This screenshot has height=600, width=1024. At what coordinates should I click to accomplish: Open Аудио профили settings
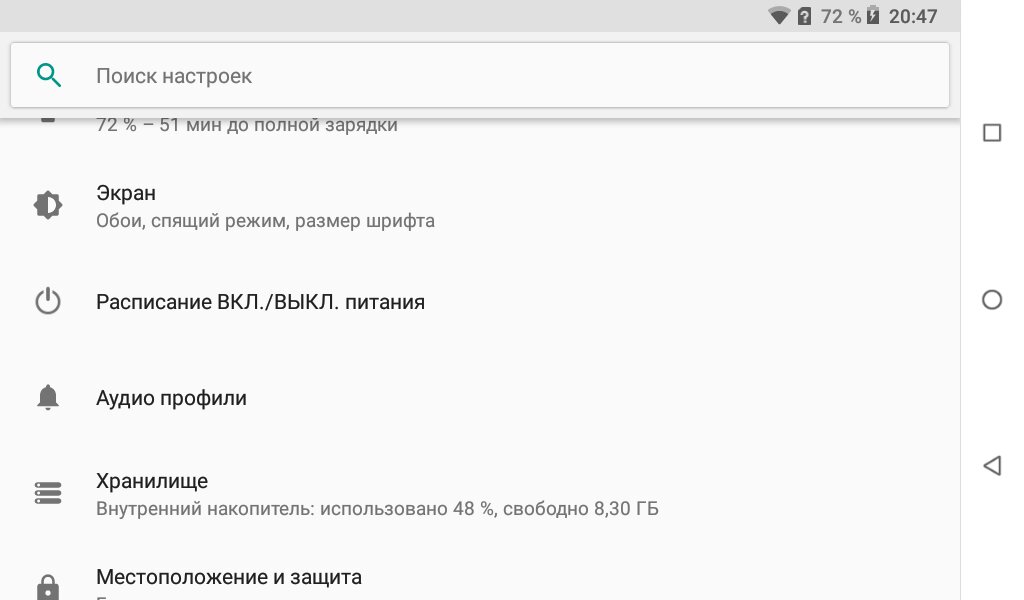(171, 398)
